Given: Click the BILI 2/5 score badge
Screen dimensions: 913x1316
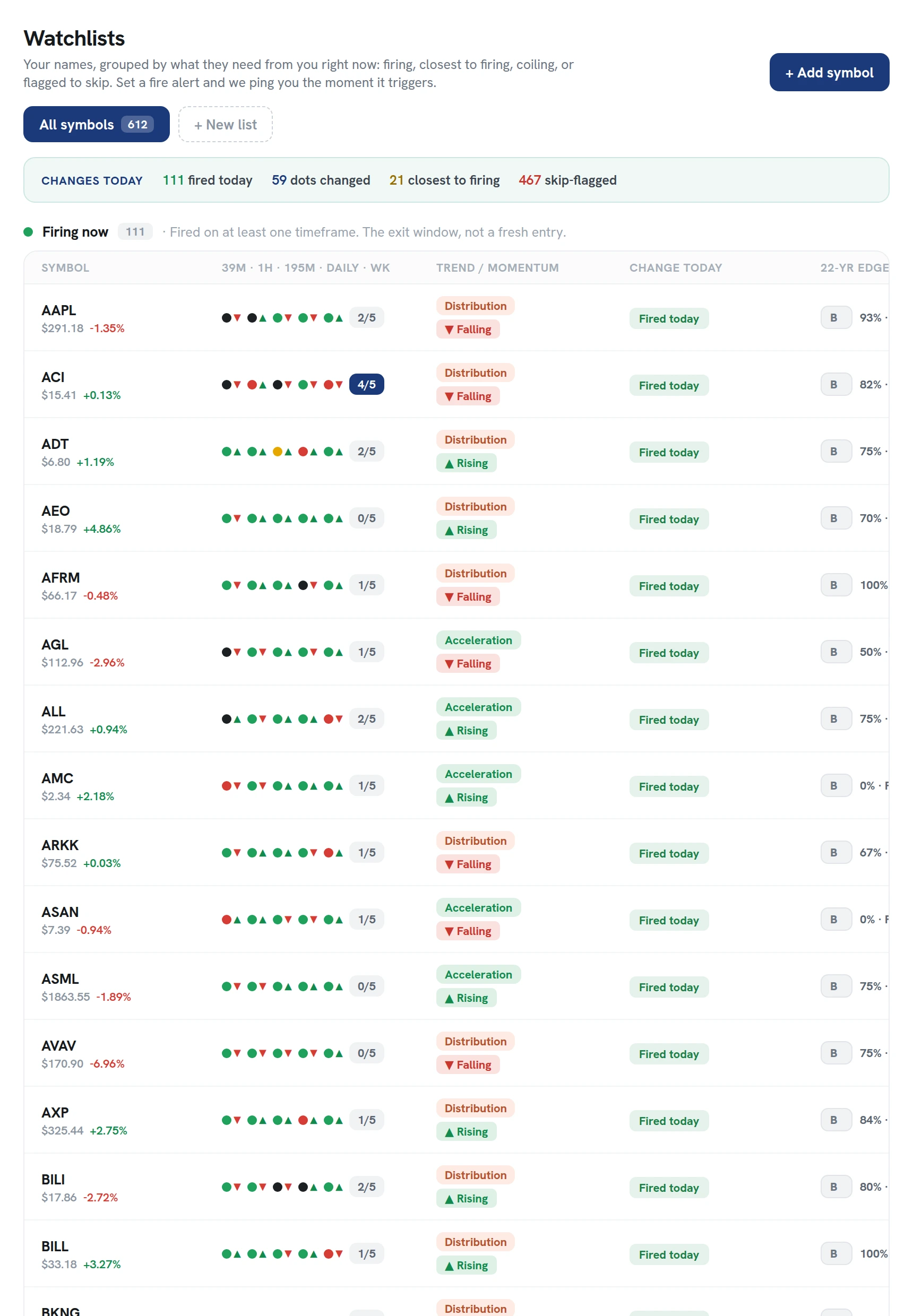Looking at the screenshot, I should (x=367, y=1187).
